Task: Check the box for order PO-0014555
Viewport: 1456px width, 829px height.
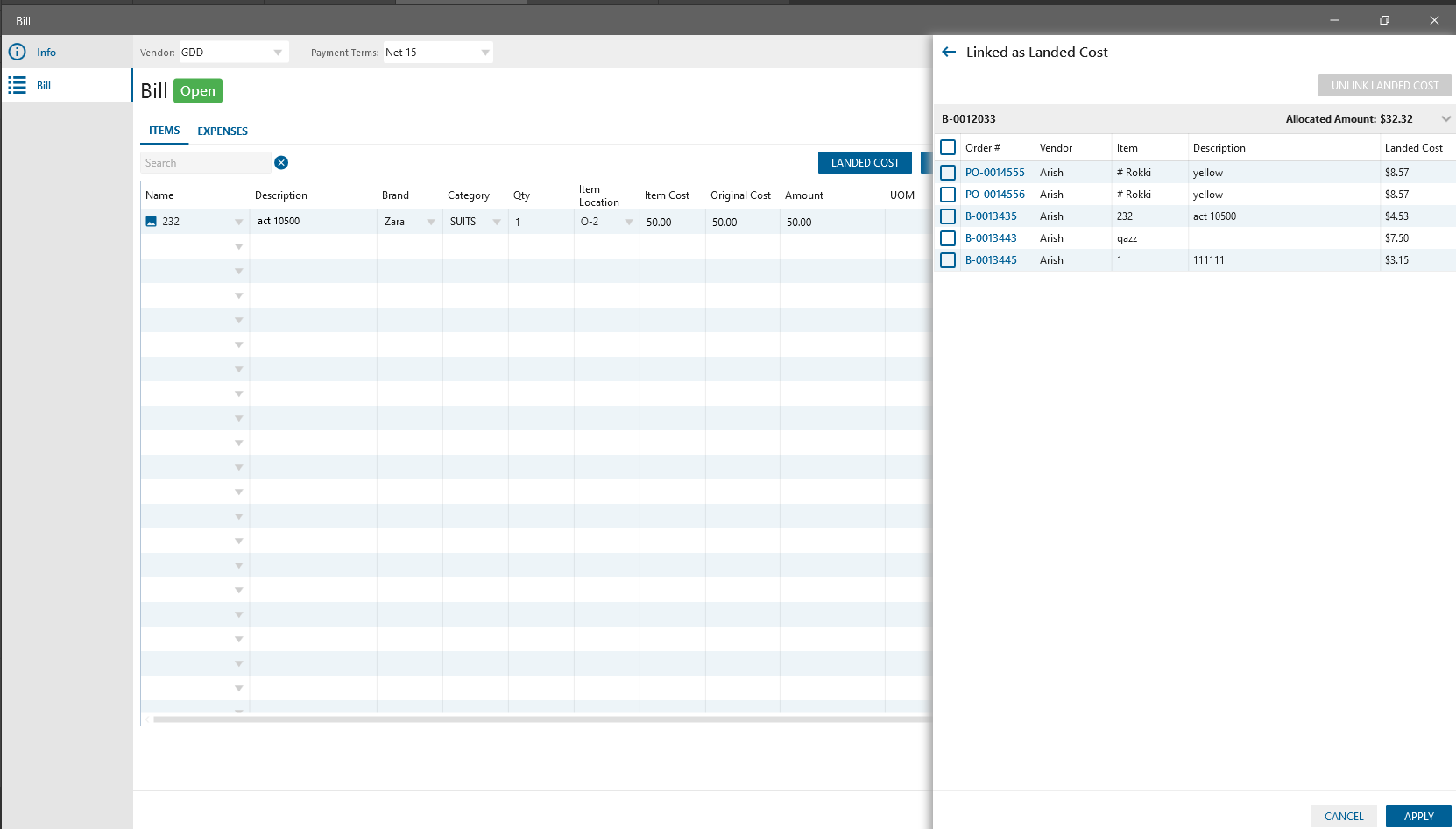Action: coord(948,173)
